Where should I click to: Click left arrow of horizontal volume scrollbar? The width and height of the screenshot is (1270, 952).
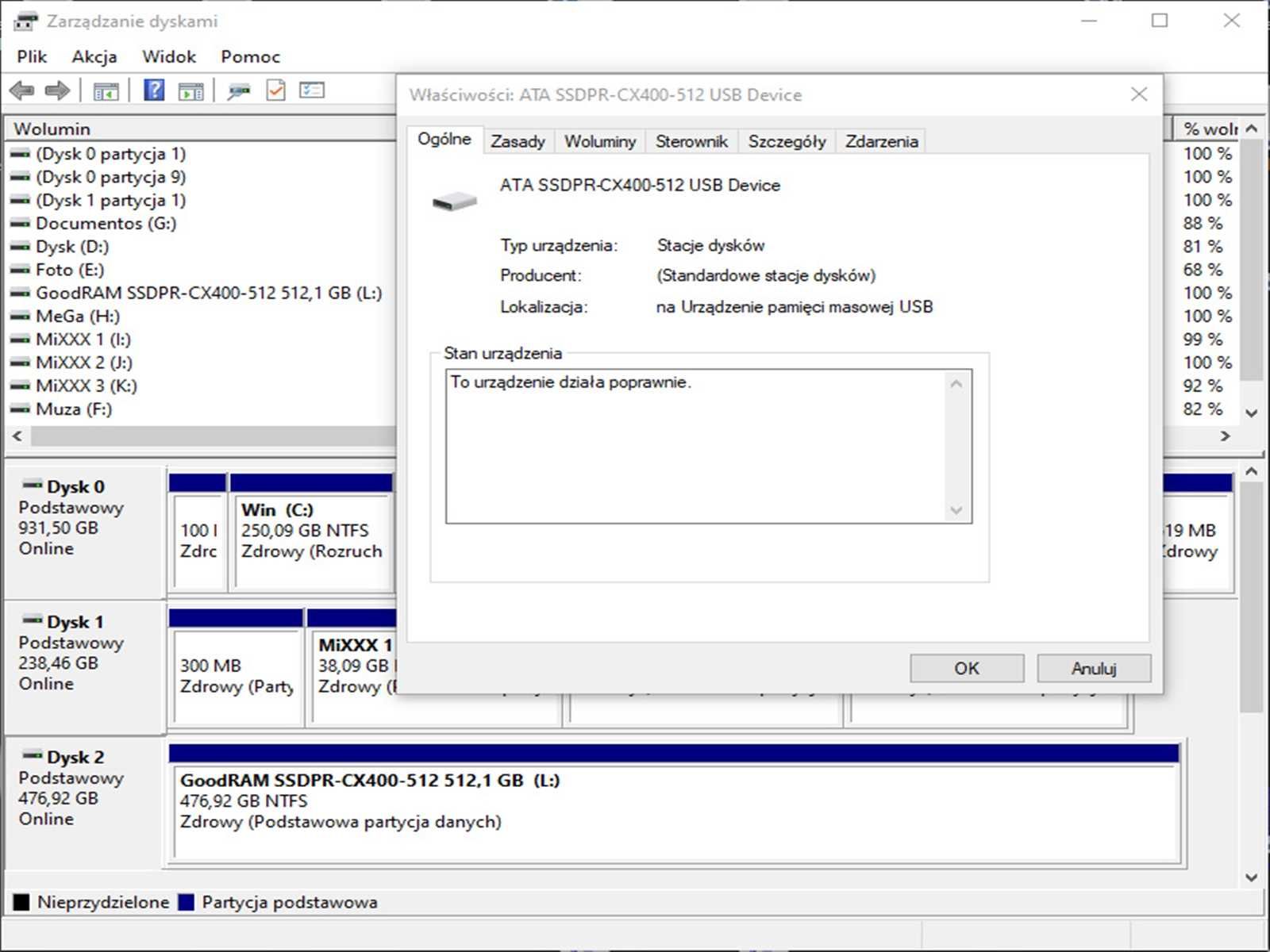point(17,436)
